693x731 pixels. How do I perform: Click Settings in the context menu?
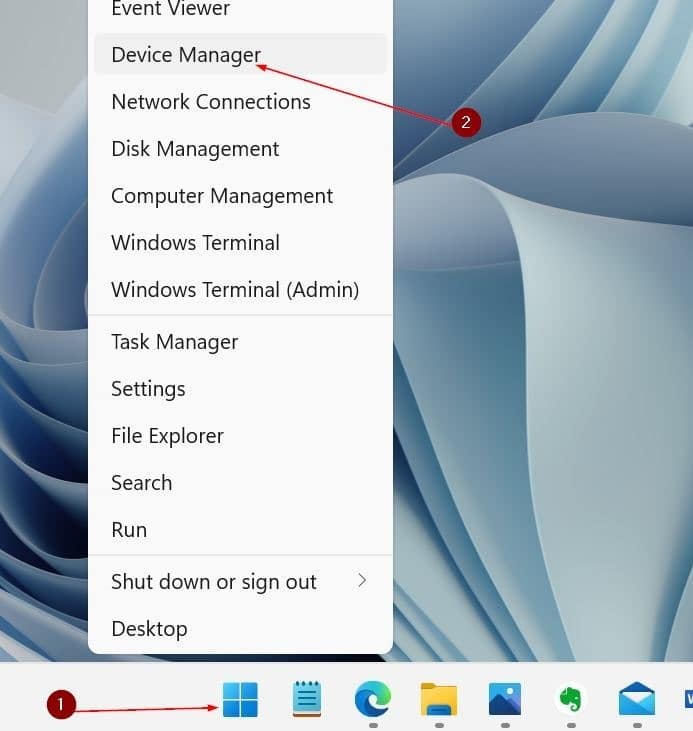(x=240, y=389)
